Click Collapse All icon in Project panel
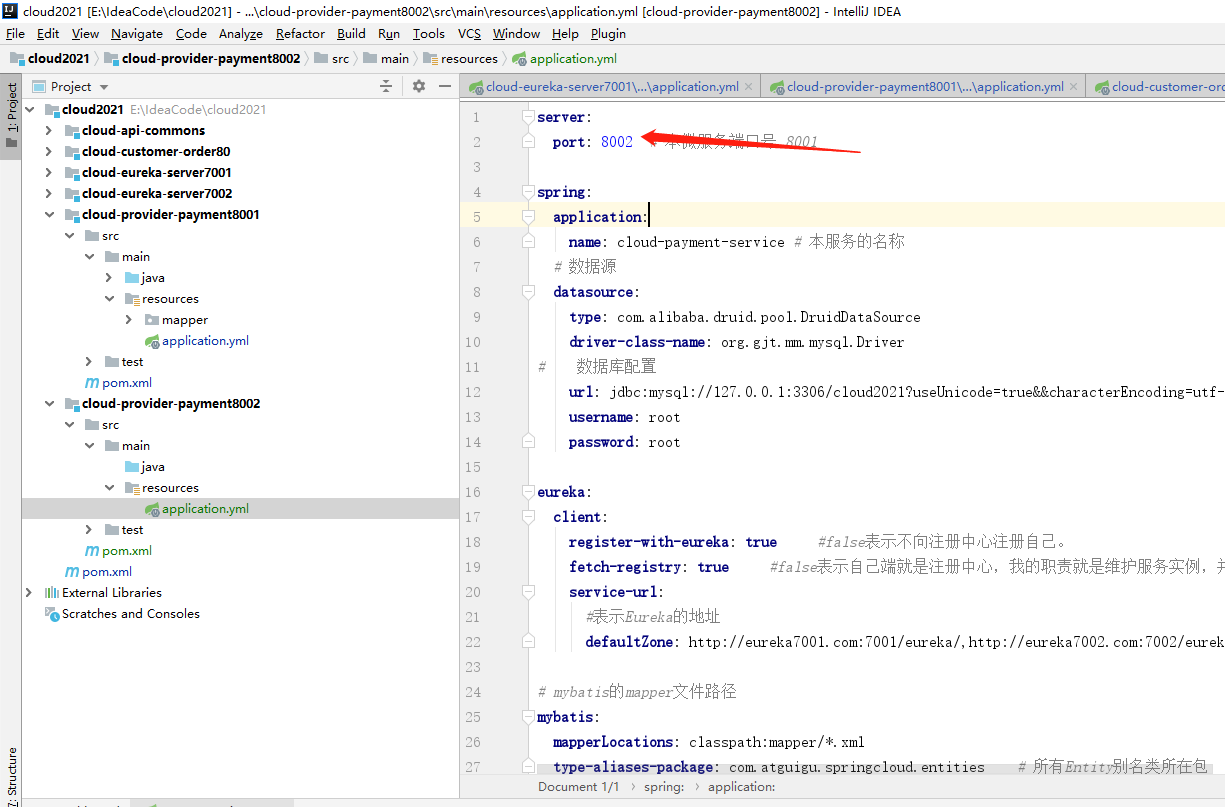Image resolution: width=1225 pixels, height=807 pixels. [x=386, y=87]
